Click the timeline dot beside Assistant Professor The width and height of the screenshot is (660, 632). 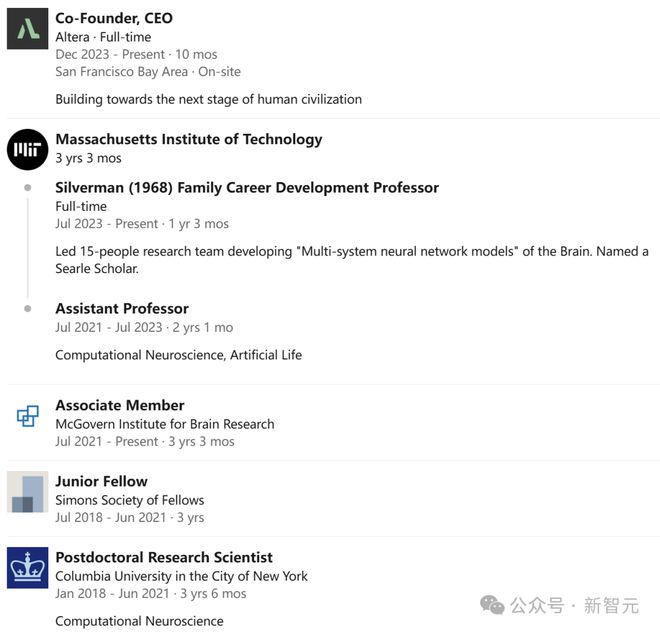pos(28,309)
